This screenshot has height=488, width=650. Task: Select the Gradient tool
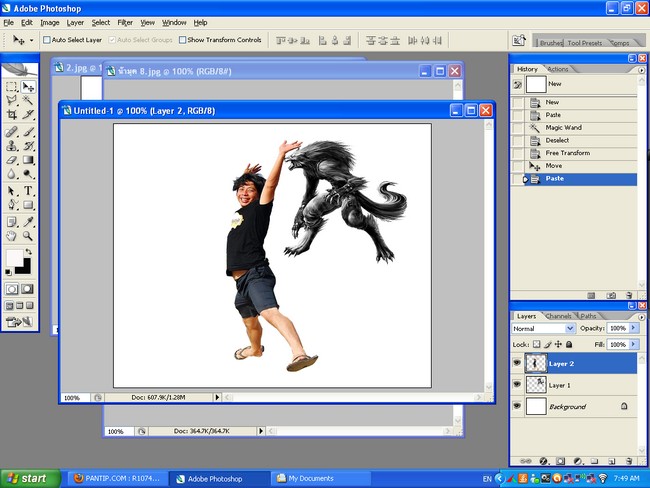click(28, 160)
